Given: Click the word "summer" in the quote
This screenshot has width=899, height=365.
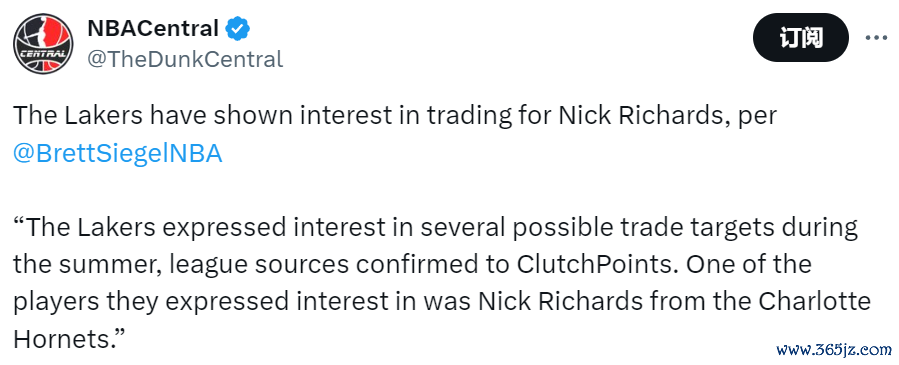Looking at the screenshot, I should pyautogui.click(x=120, y=265).
